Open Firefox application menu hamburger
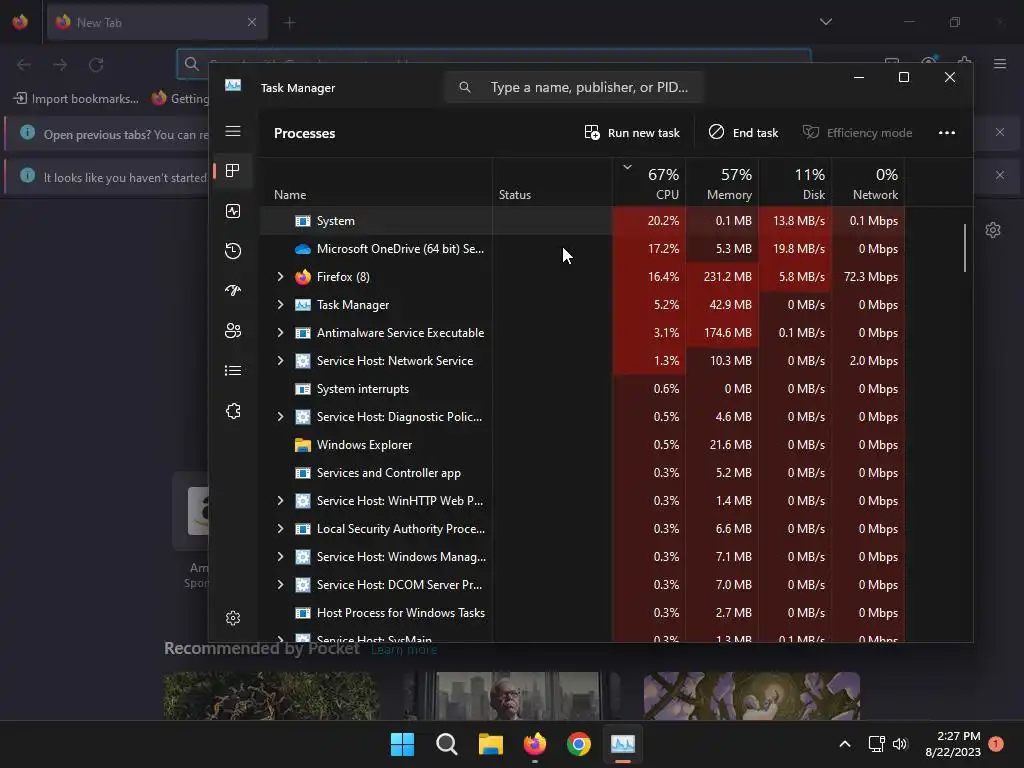This screenshot has width=1024, height=768. [x=1000, y=64]
